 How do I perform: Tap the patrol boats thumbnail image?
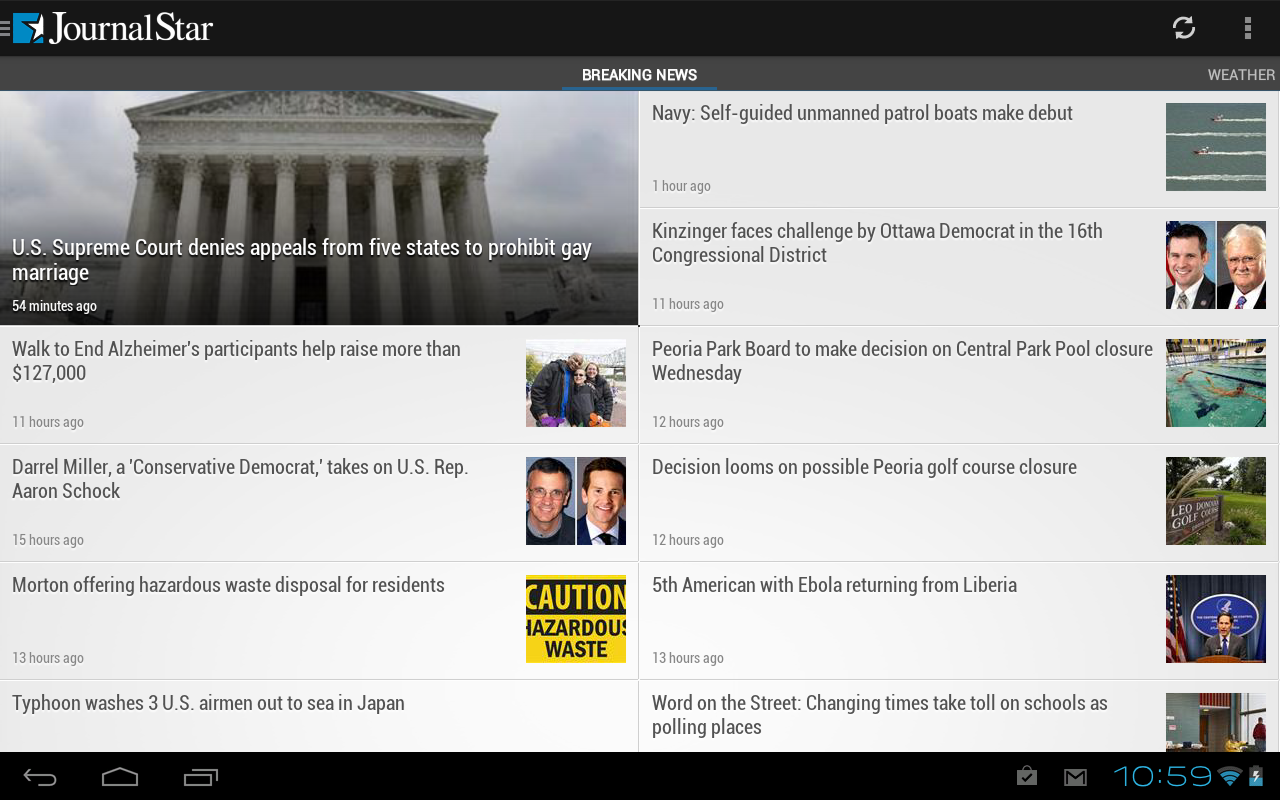point(1216,147)
